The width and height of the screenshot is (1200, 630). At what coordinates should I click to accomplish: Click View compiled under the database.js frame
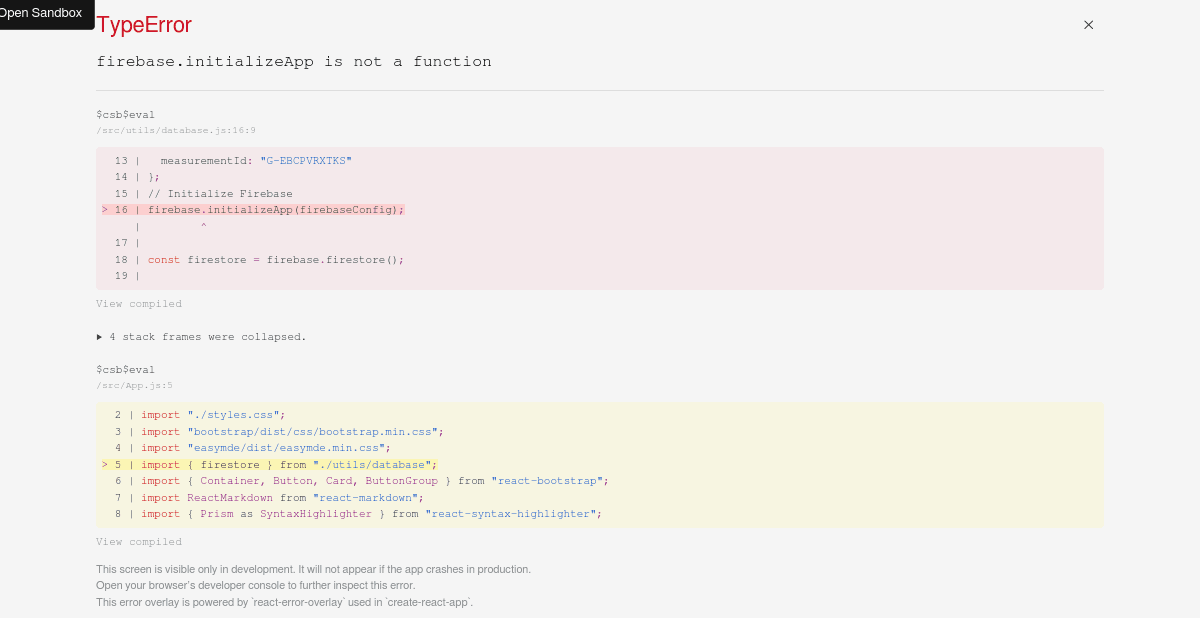139,303
